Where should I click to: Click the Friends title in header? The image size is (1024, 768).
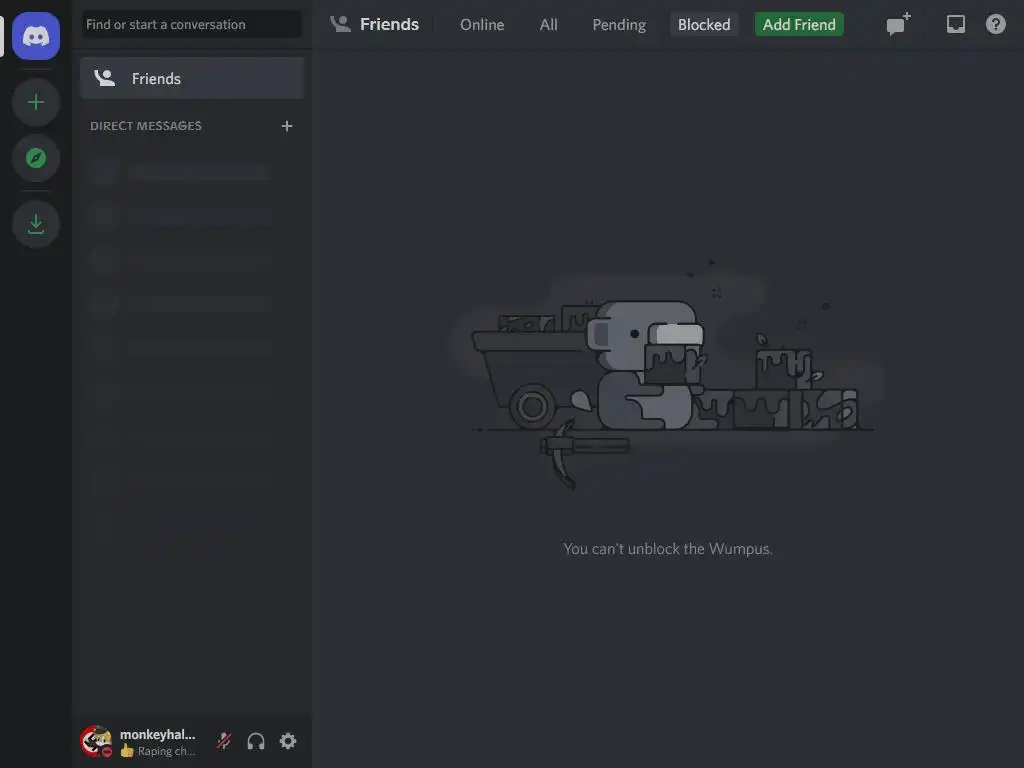click(x=389, y=24)
